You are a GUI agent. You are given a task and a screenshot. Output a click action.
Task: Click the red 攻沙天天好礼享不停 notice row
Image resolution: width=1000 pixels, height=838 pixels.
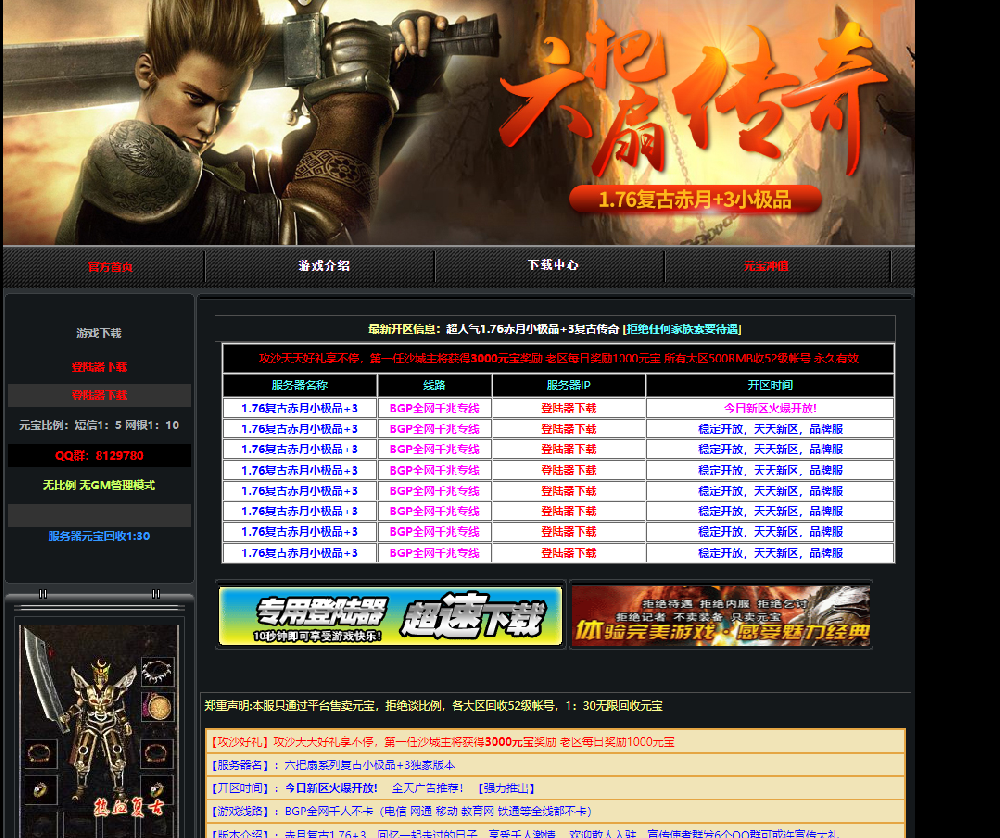[x=559, y=358]
